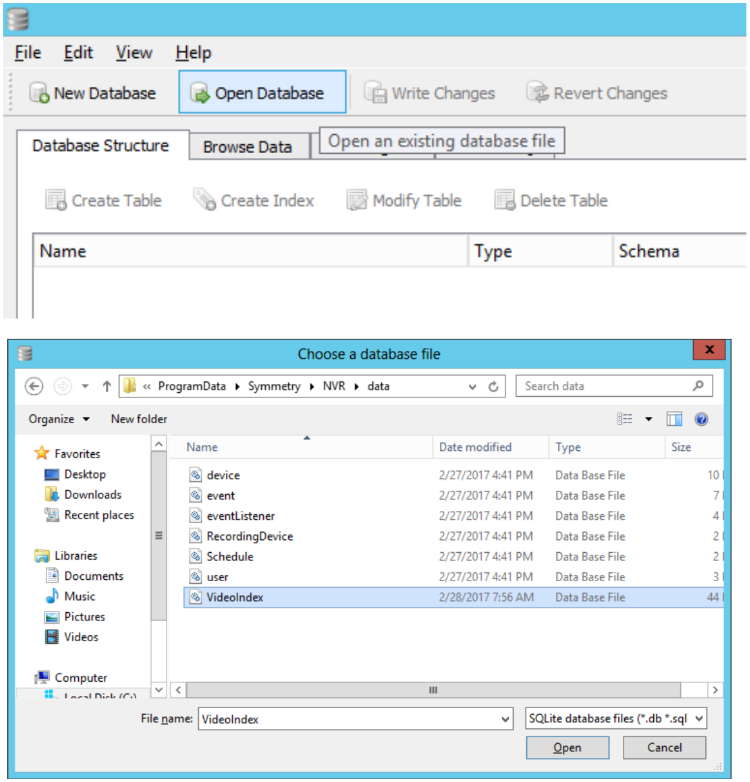This screenshot has width=750, height=782.
Task: Open recent locations dropdown arrow
Action: [x=85, y=387]
